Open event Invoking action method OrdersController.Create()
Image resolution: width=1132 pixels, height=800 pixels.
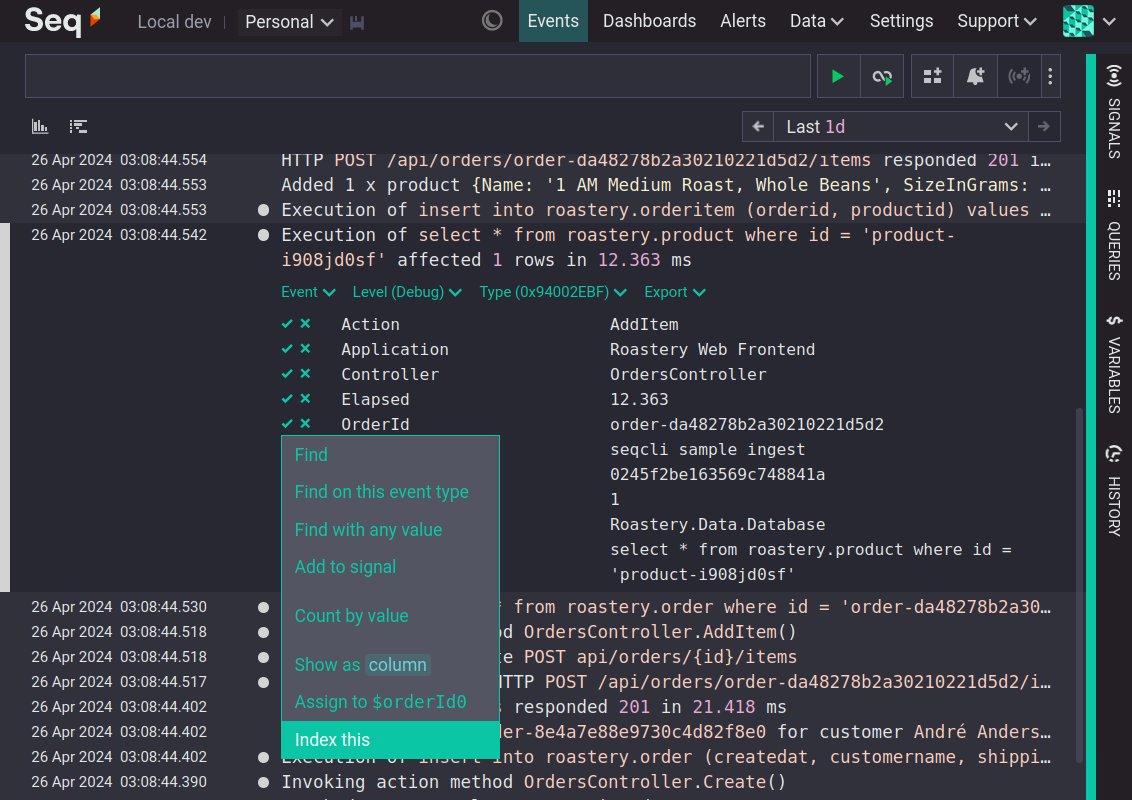pos(533,782)
